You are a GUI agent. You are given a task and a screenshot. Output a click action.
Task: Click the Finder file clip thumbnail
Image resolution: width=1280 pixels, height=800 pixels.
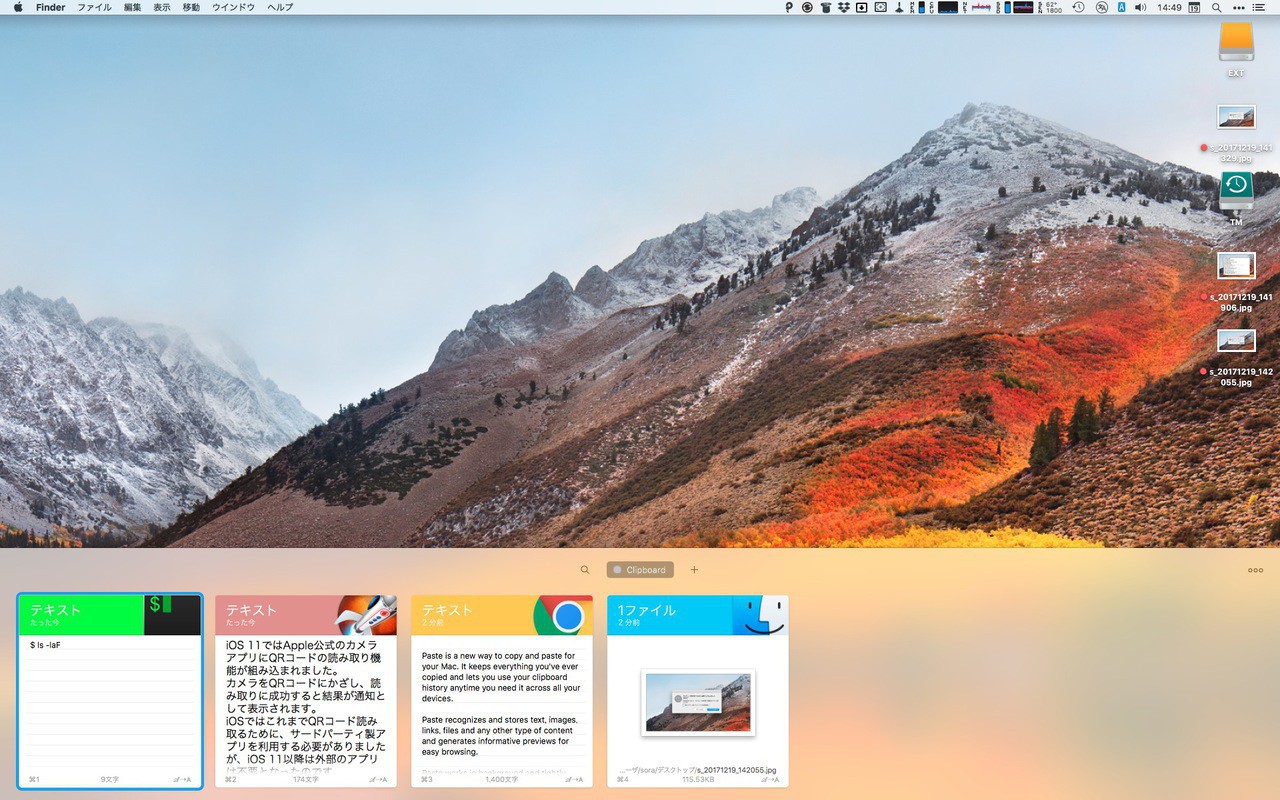click(x=698, y=702)
